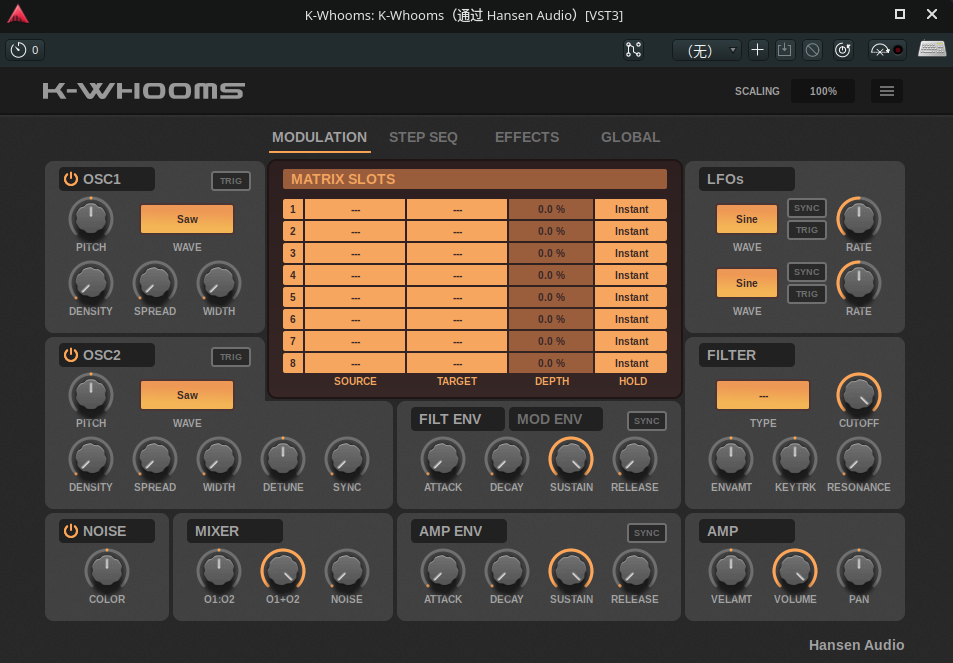Click the MIXER O1:O2 knob
The image size is (953, 663).
click(x=219, y=571)
